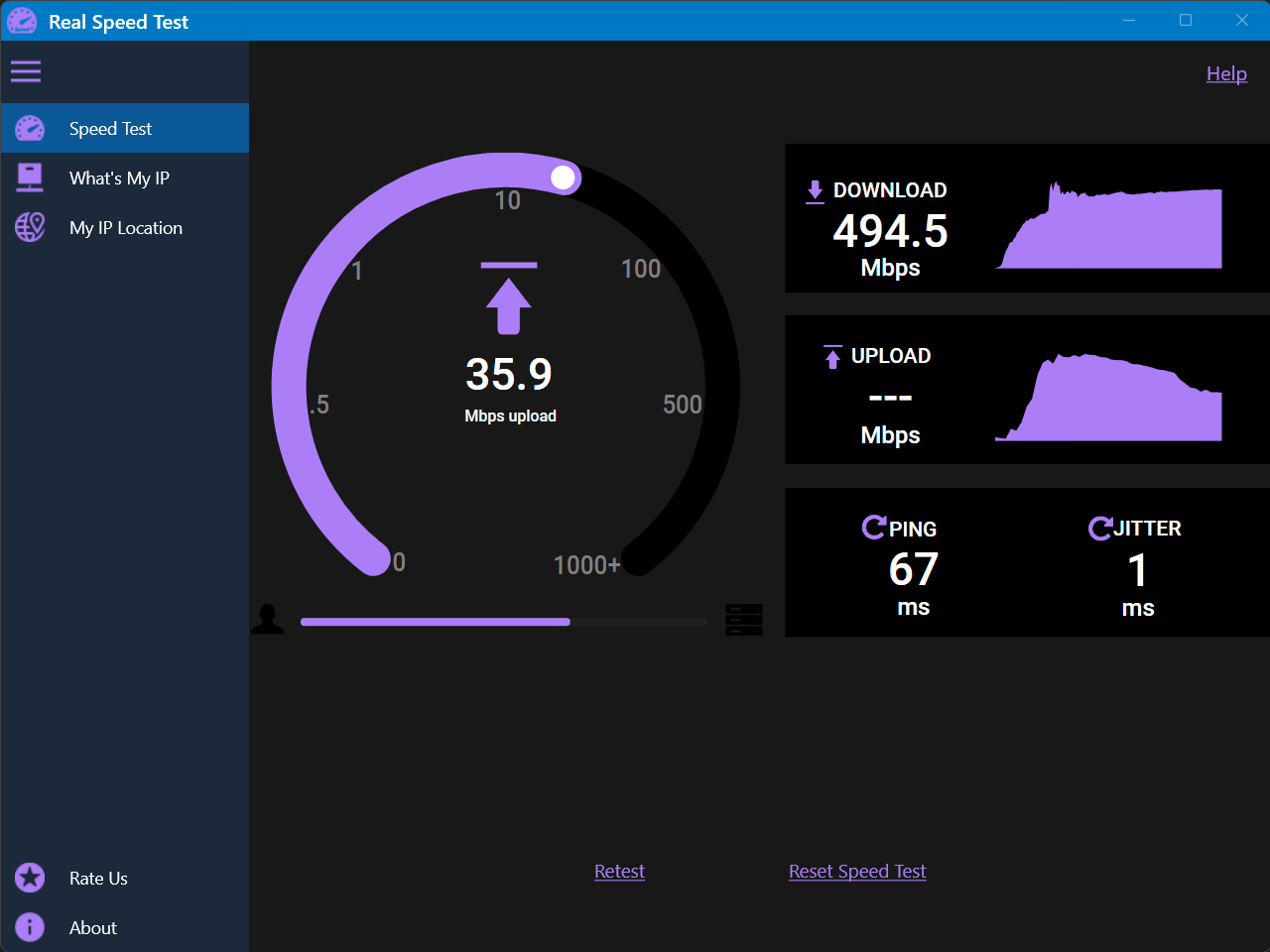The height and width of the screenshot is (952, 1270).
Task: Click the upload arrow icon in UPLOAD panel
Action: pyautogui.click(x=831, y=356)
